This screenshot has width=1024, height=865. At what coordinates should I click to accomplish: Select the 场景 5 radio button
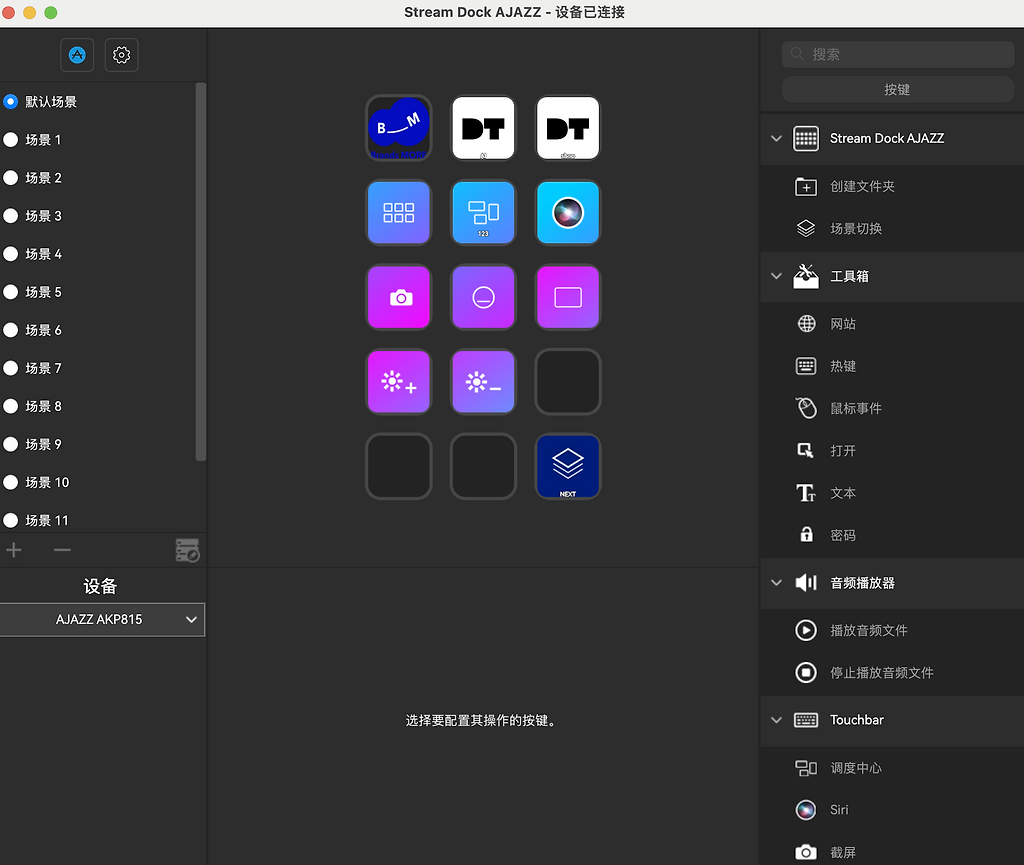point(10,292)
